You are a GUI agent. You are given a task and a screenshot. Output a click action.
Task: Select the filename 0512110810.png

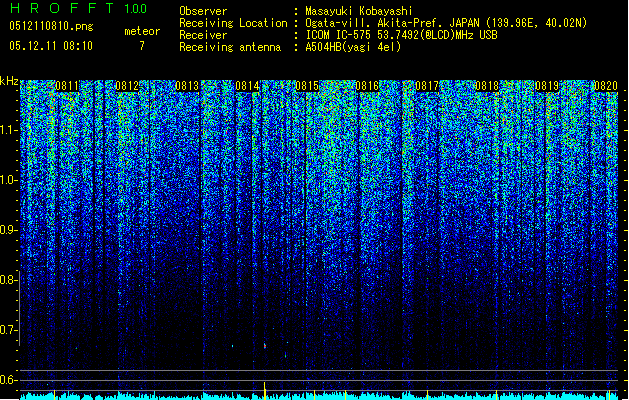pyautogui.click(x=51, y=26)
